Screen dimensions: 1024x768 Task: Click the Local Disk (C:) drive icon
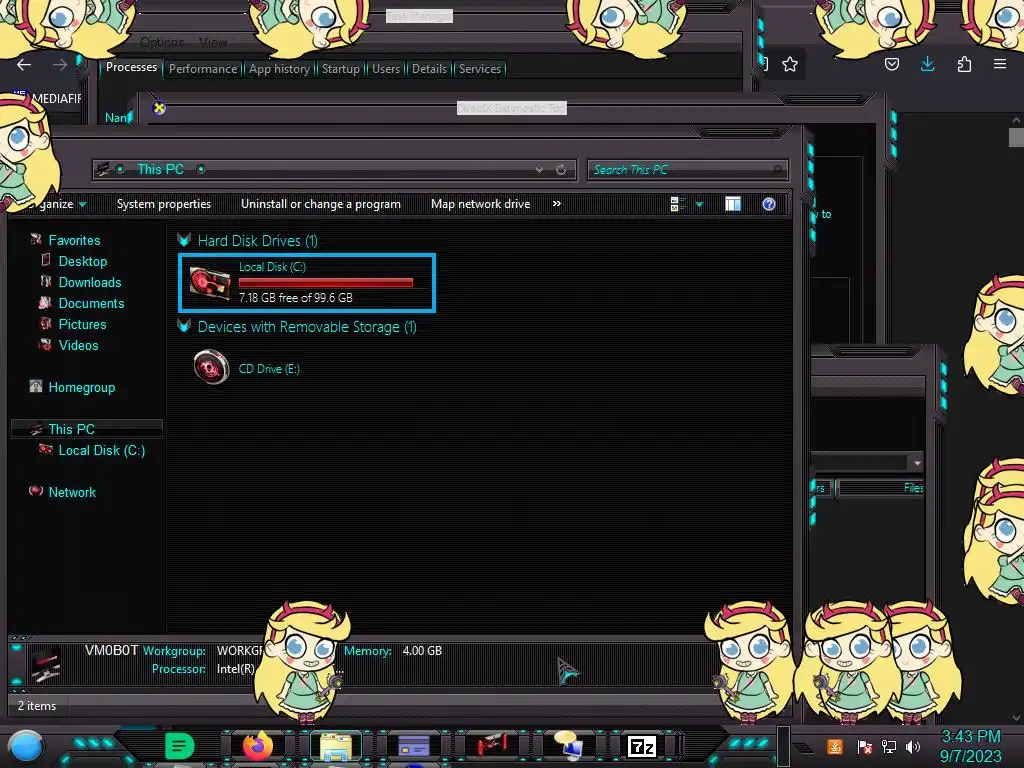(210, 283)
